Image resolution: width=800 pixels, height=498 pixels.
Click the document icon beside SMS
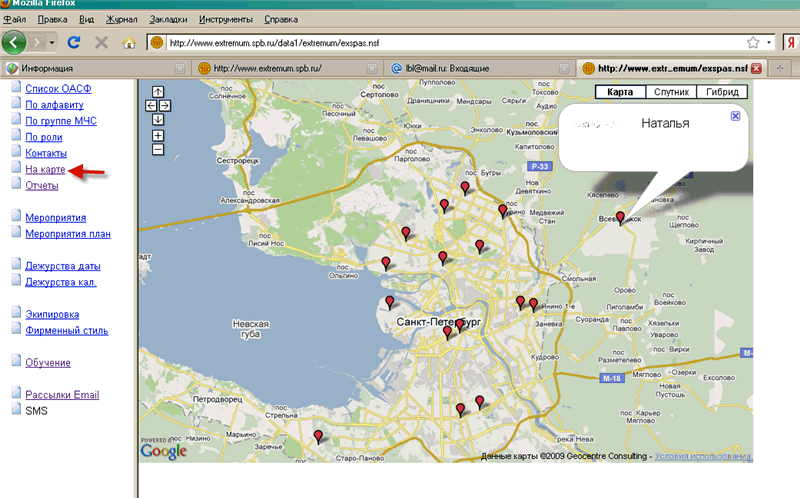point(16,409)
